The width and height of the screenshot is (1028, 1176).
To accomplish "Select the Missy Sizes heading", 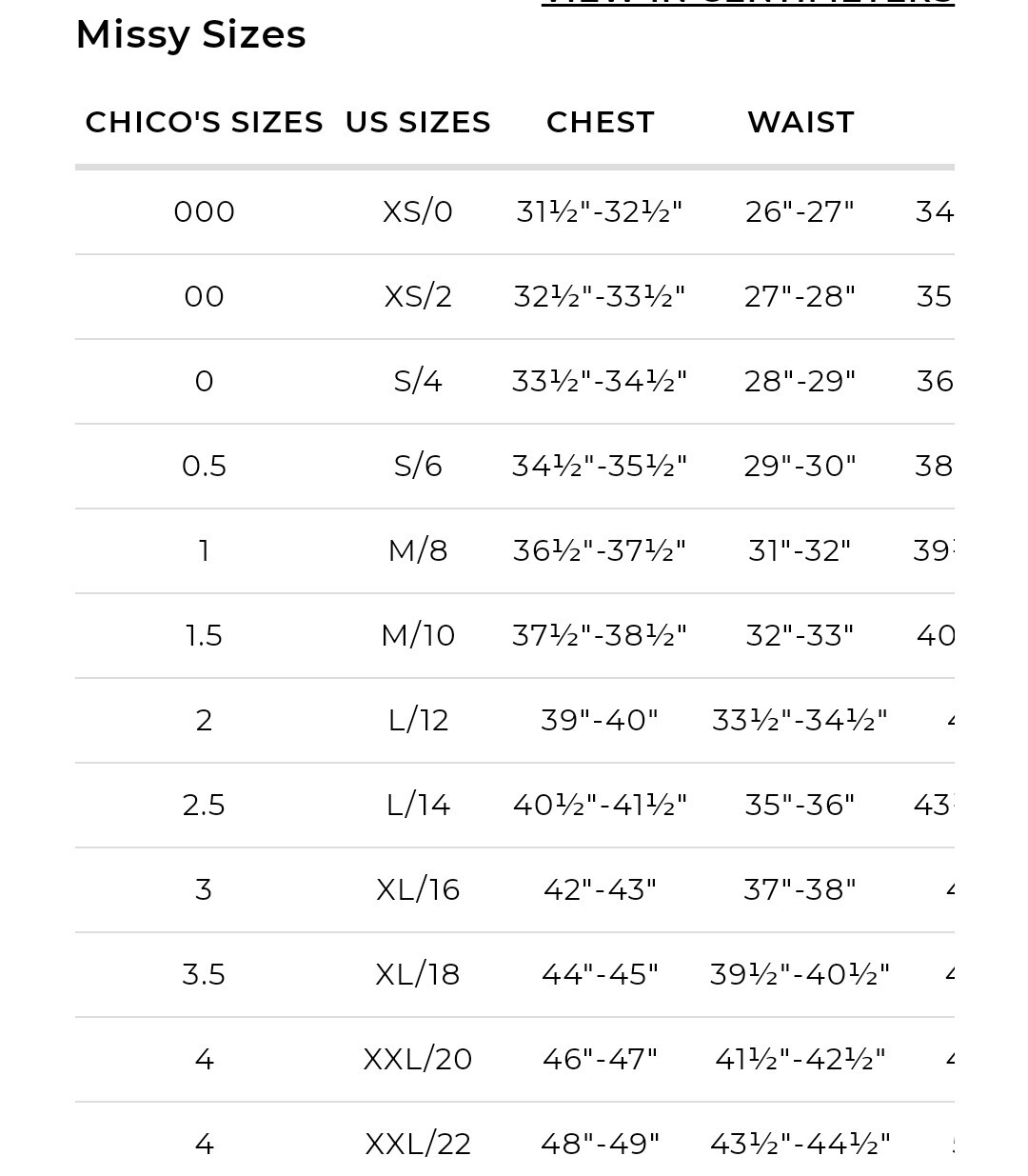I will pyautogui.click(x=190, y=35).
